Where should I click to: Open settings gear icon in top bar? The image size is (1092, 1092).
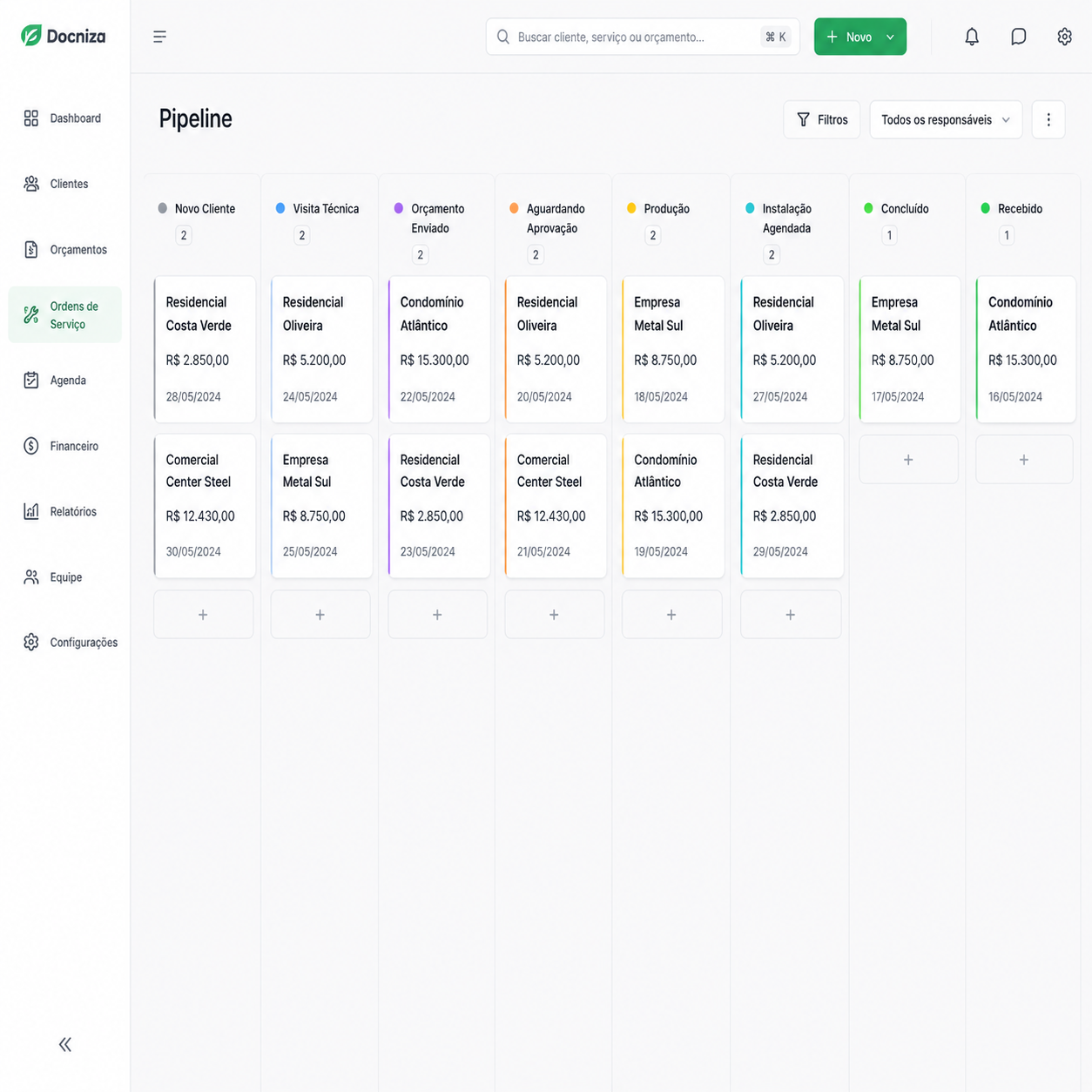(1064, 37)
